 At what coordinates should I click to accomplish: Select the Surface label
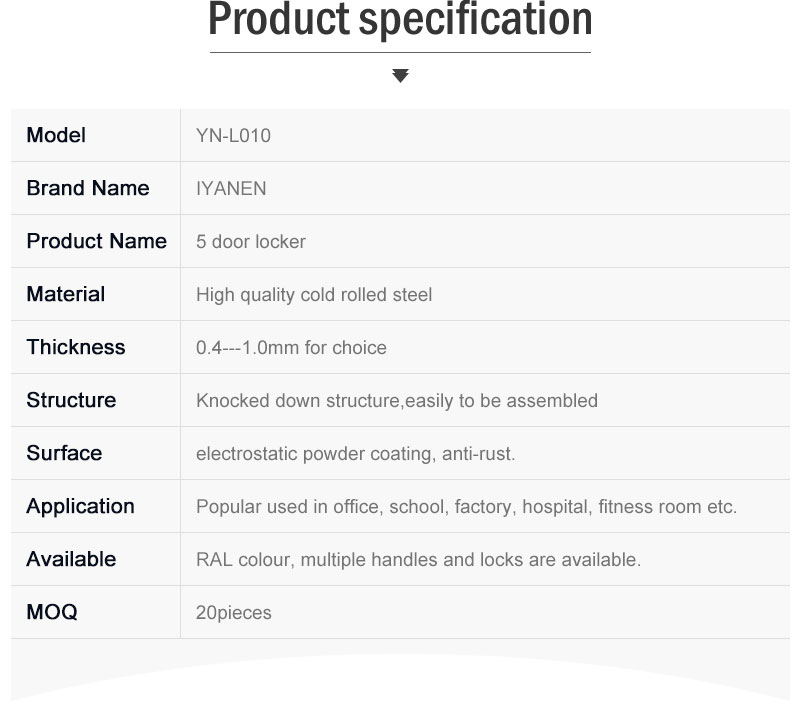click(64, 454)
